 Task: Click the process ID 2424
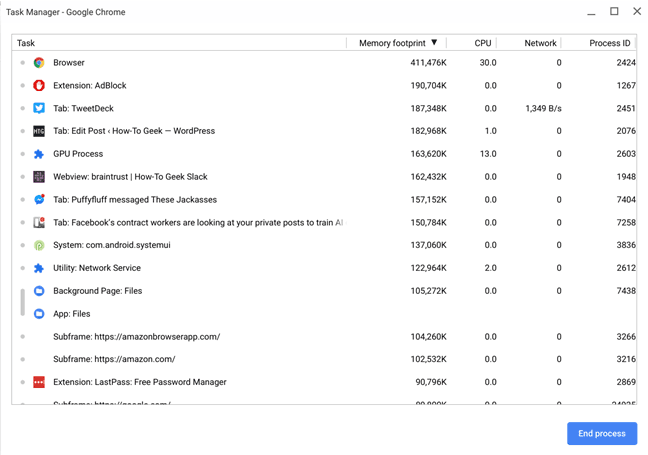(x=626, y=63)
